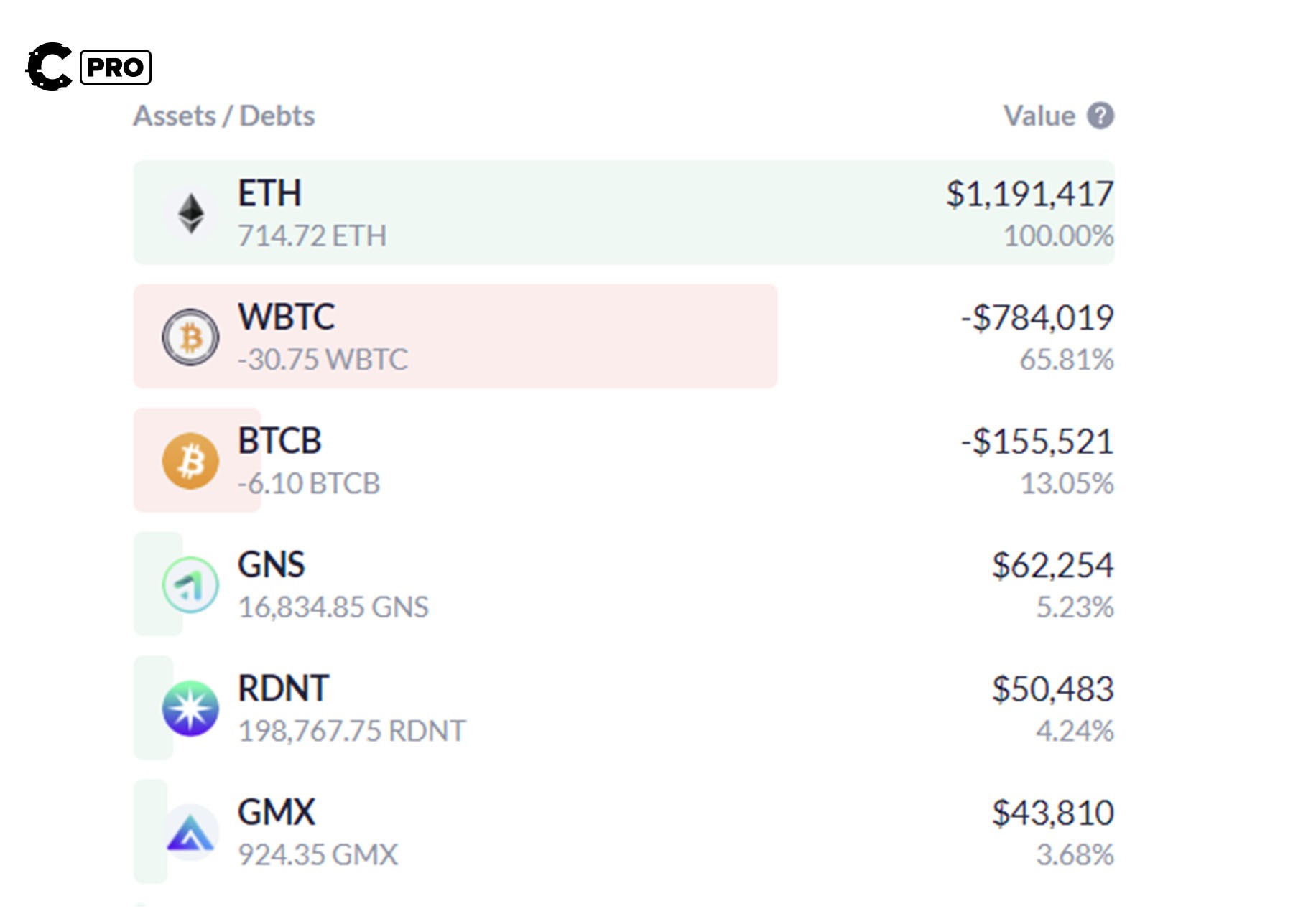This screenshot has height=924, width=1293.
Task: Open the GNS asset name
Action: click(271, 564)
